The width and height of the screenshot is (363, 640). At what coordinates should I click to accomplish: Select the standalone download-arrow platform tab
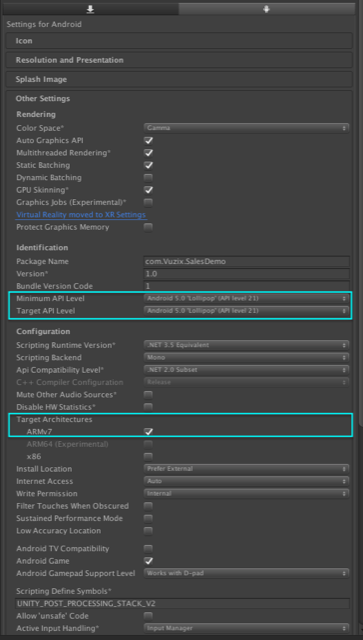click(91, 9)
